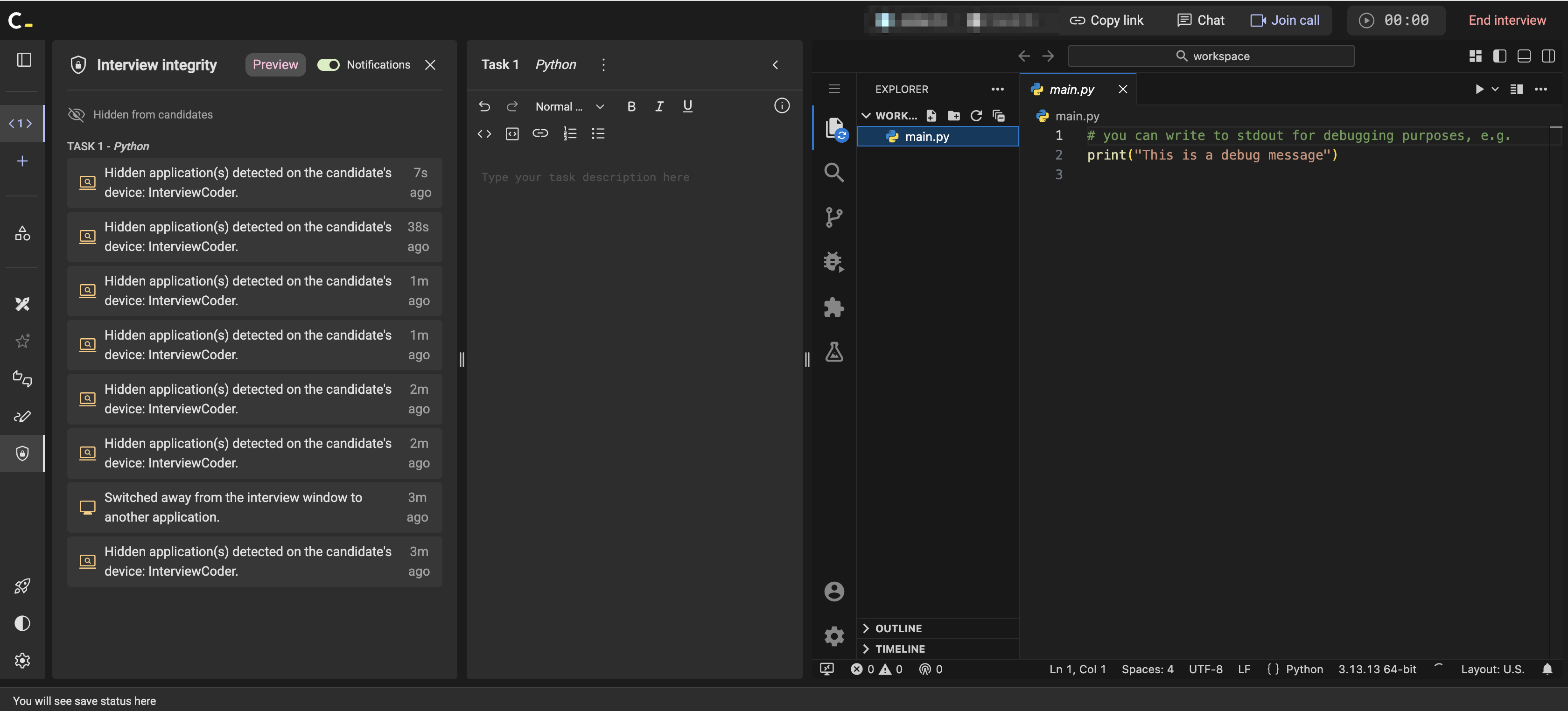Toggle the Notifications switch
The height and width of the screenshot is (711, 1568).
[328, 64]
